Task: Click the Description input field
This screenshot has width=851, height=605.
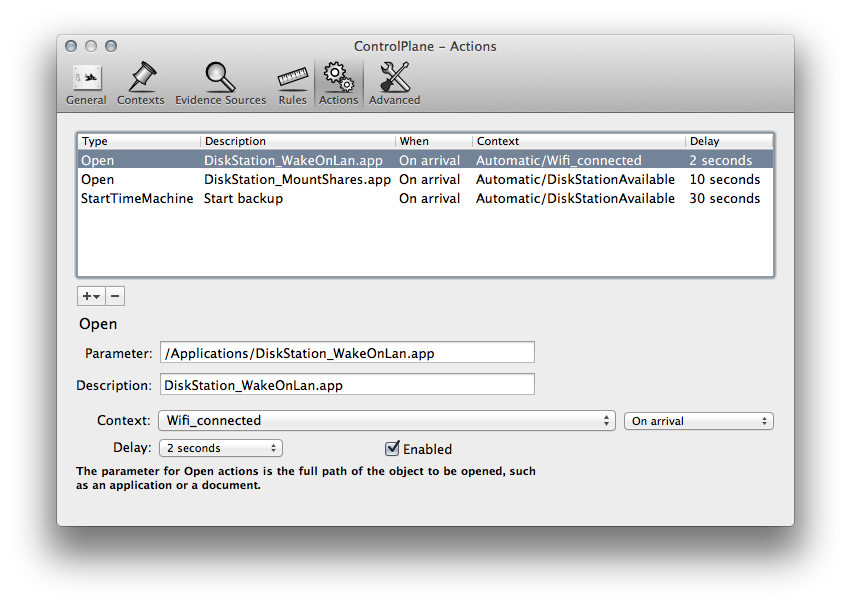Action: pyautogui.click(x=347, y=385)
